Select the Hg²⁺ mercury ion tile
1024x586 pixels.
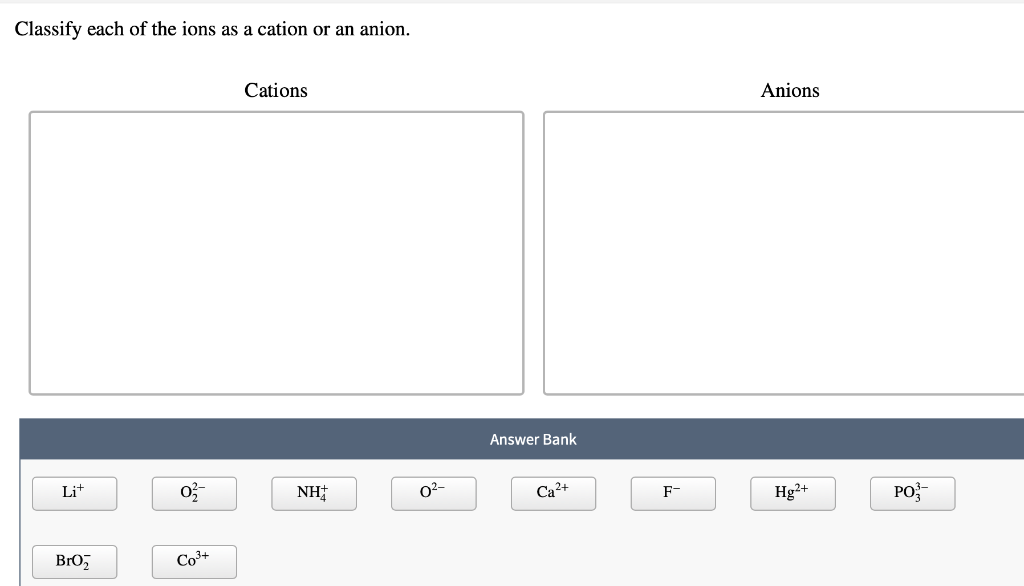pyautogui.click(x=793, y=493)
